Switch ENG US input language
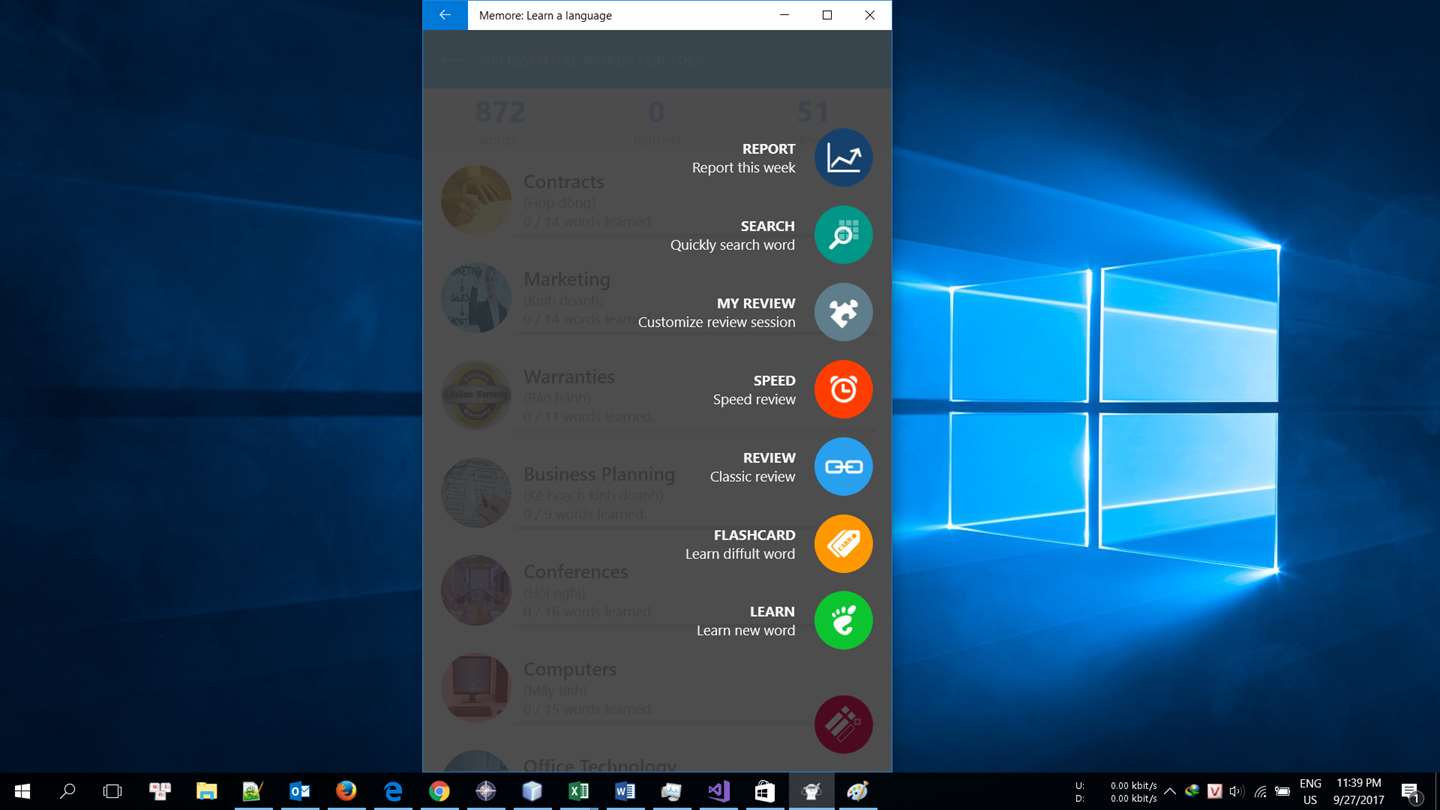 pyautogui.click(x=1310, y=791)
